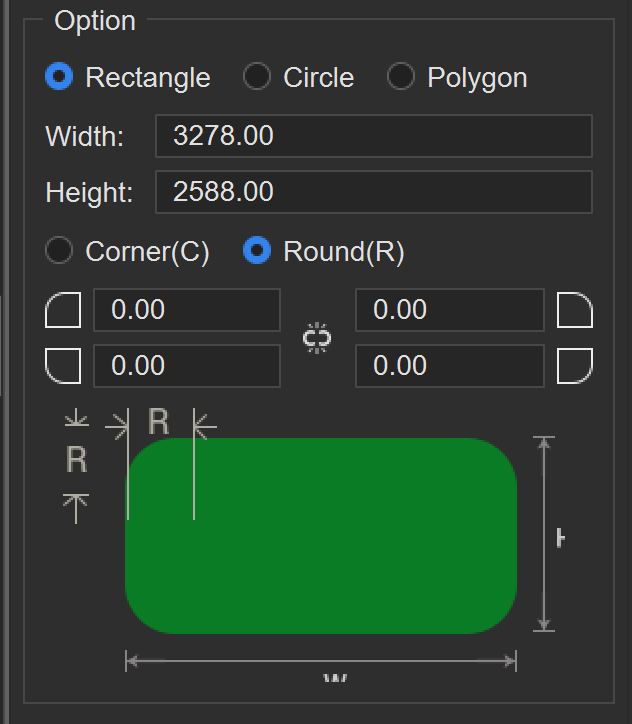Screen dimensions: 632x724
Task: Focus the Height field showing 2588.00
Action: [x=373, y=192]
